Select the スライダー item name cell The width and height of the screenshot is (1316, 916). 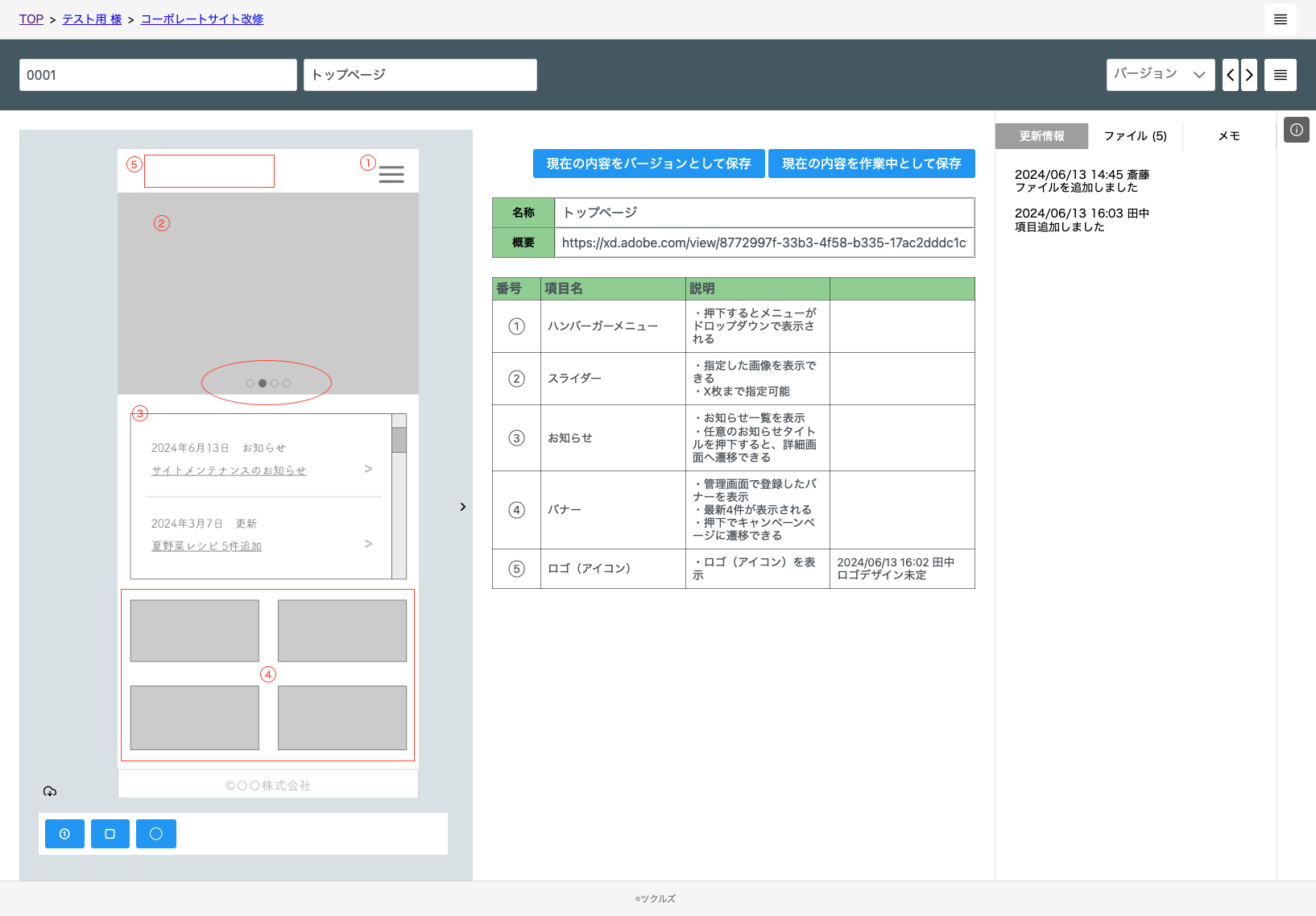click(x=613, y=379)
